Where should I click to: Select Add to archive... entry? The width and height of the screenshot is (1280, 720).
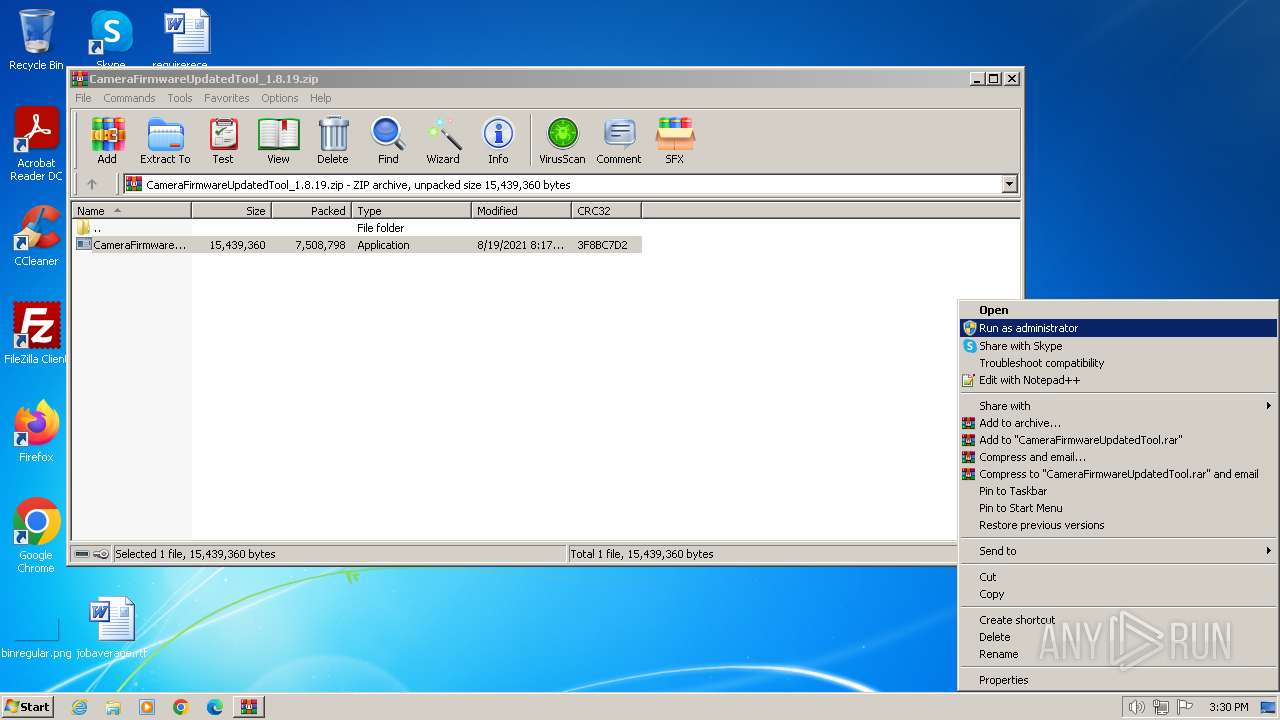coord(1118,423)
